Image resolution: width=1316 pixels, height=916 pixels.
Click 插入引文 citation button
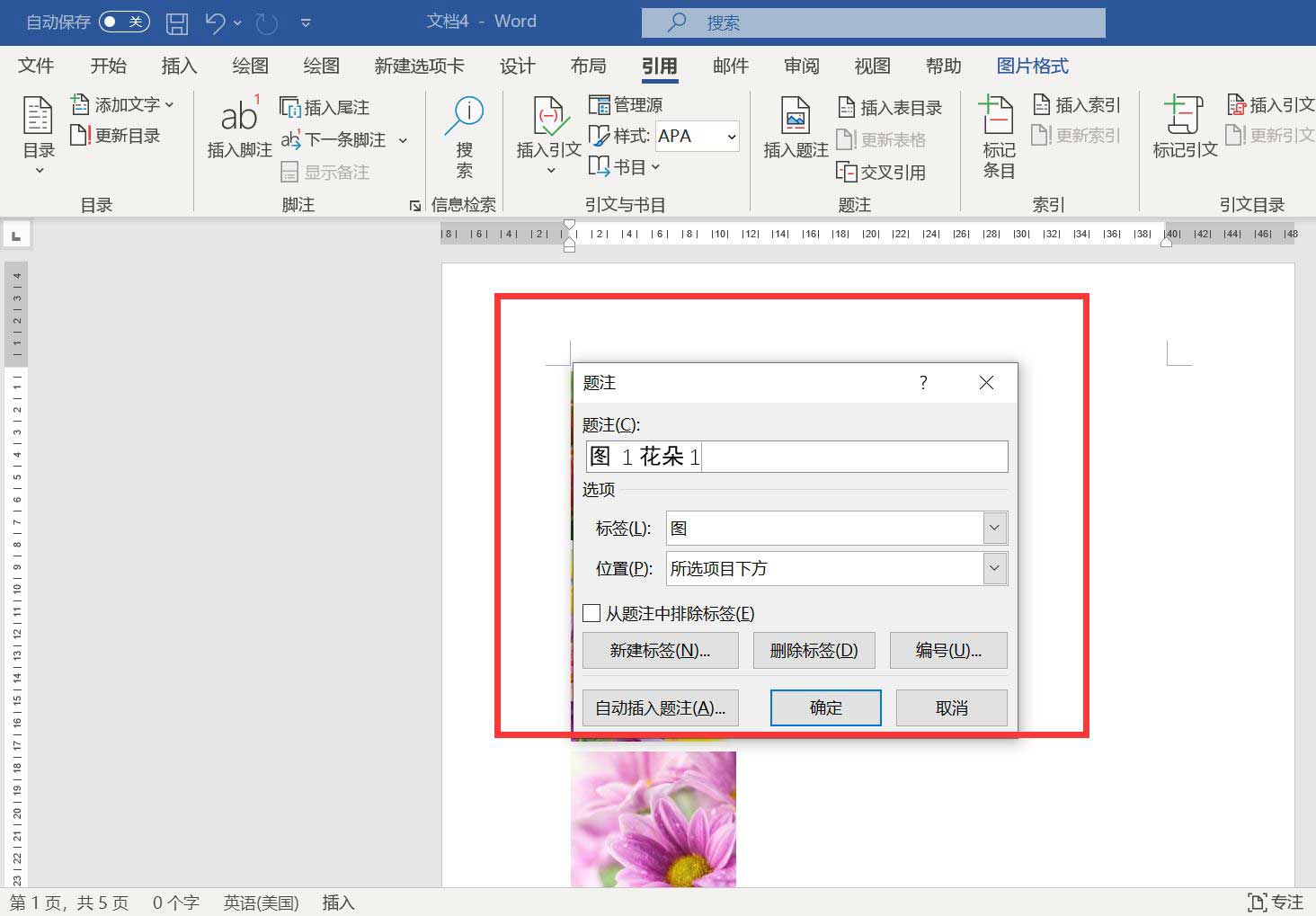(548, 135)
